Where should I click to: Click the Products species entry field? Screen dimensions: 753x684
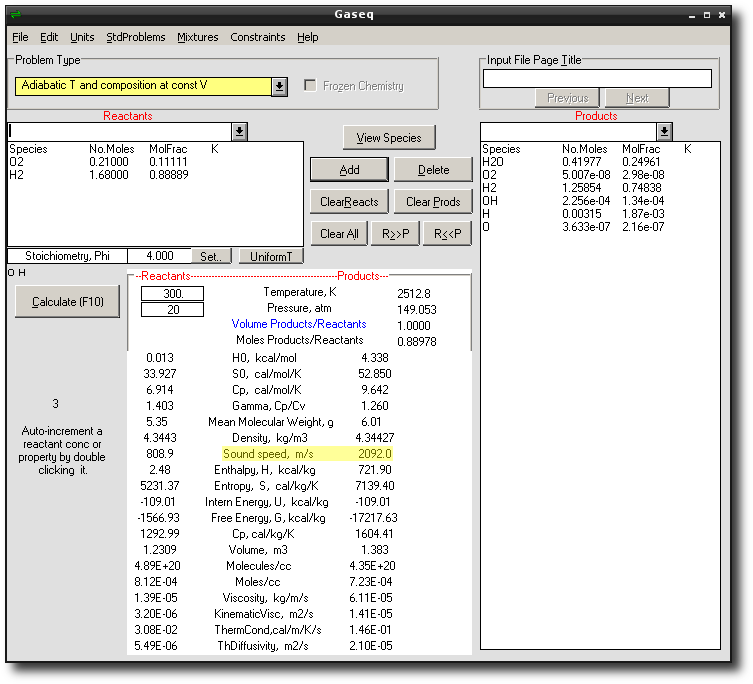tap(569, 131)
